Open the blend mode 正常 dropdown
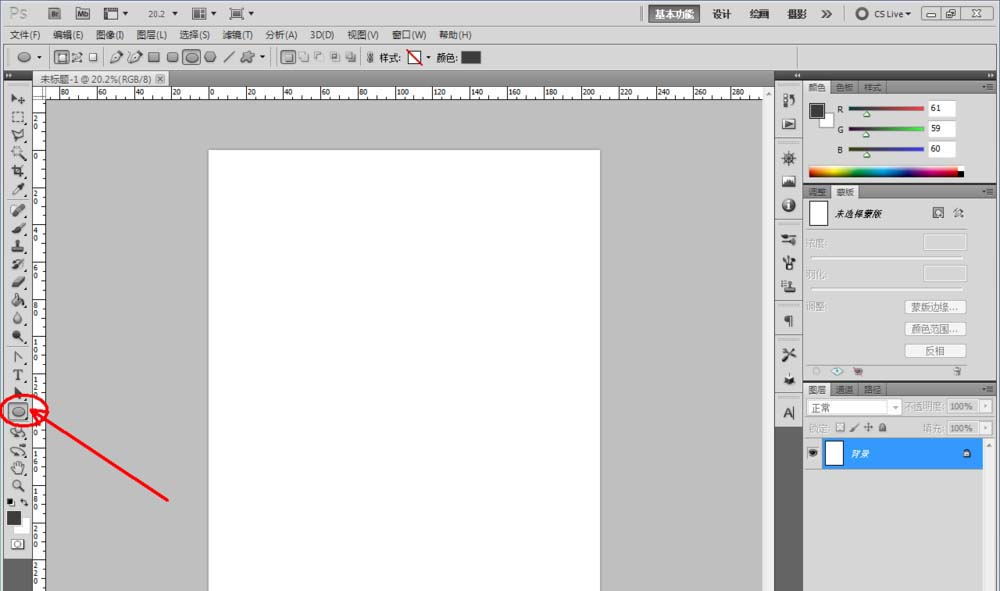The height and width of the screenshot is (591, 1000). point(853,407)
